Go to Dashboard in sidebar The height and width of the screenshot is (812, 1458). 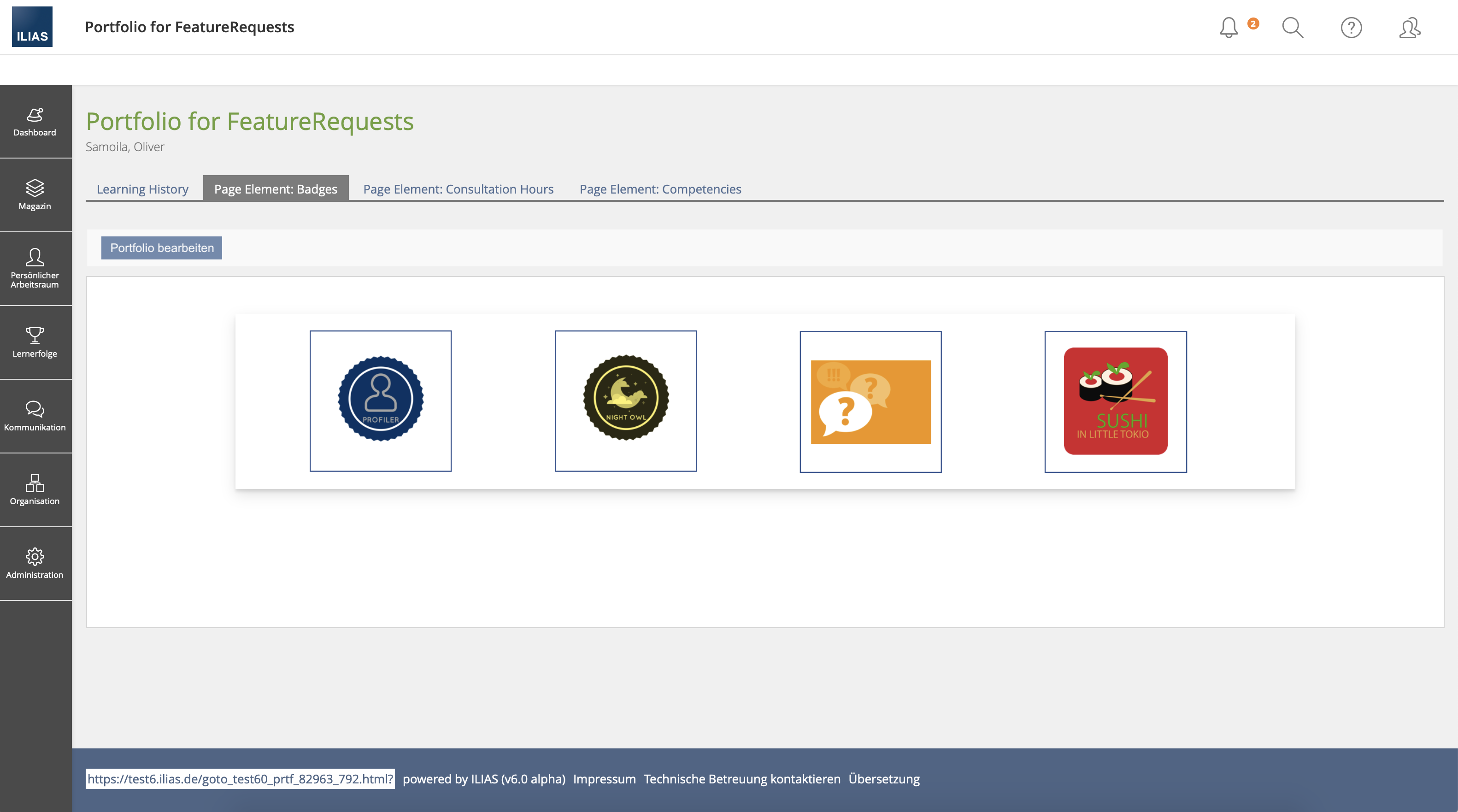(35, 122)
